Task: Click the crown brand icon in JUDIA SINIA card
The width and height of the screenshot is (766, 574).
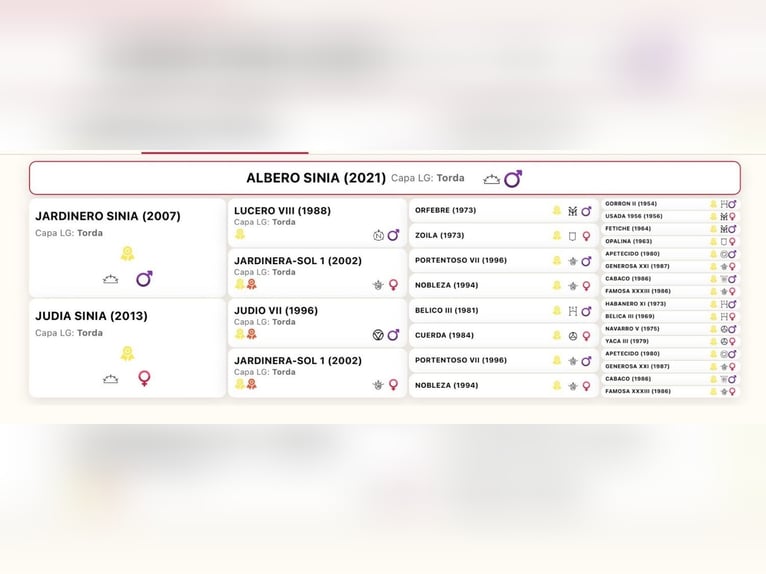Action: point(111,379)
